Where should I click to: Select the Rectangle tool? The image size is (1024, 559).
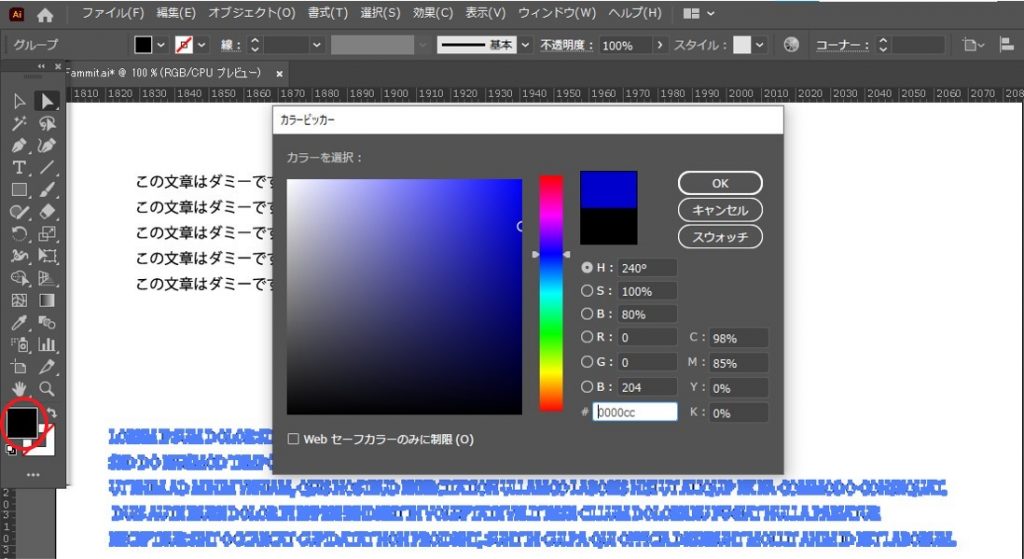[x=19, y=189]
